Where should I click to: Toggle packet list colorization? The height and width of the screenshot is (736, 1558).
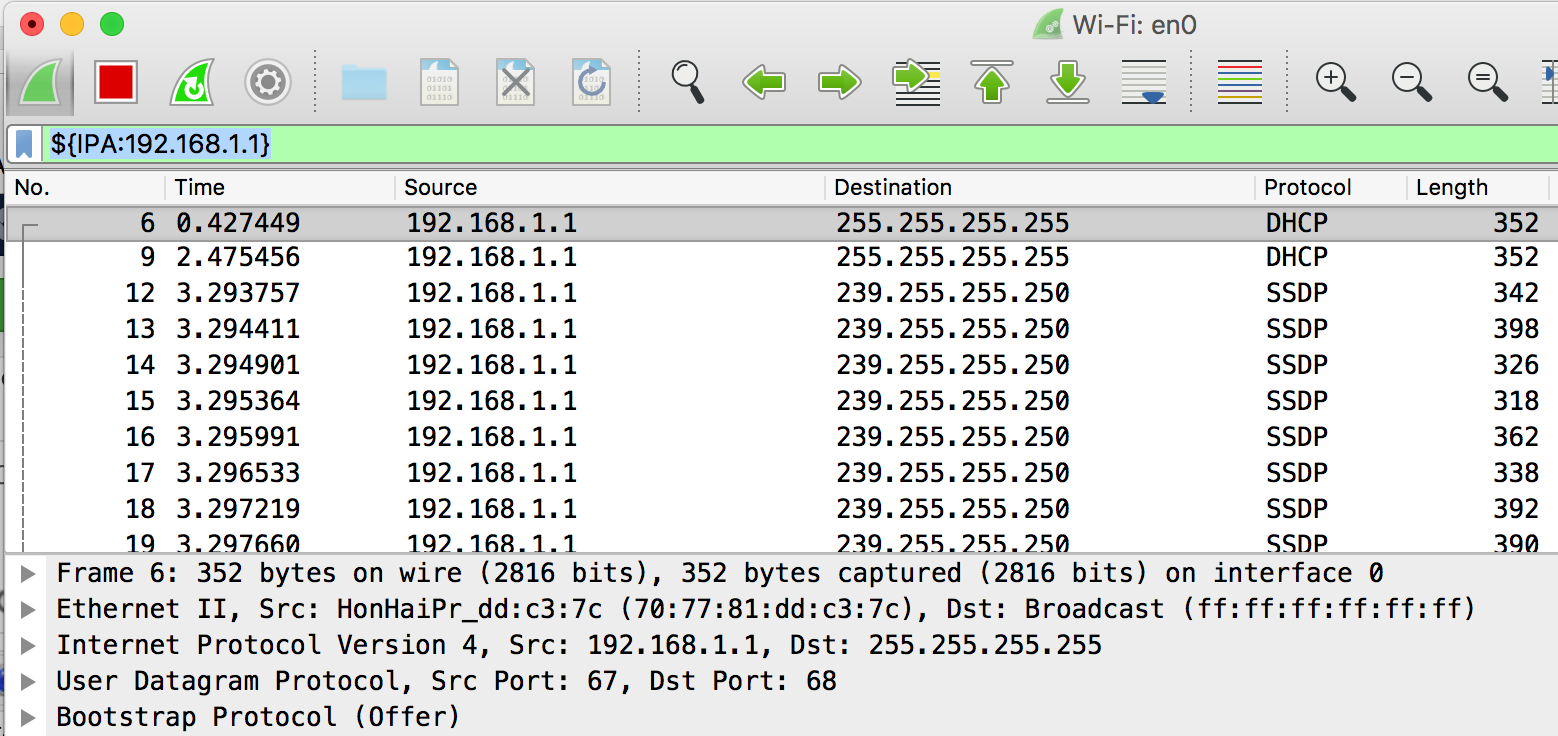tap(1240, 82)
